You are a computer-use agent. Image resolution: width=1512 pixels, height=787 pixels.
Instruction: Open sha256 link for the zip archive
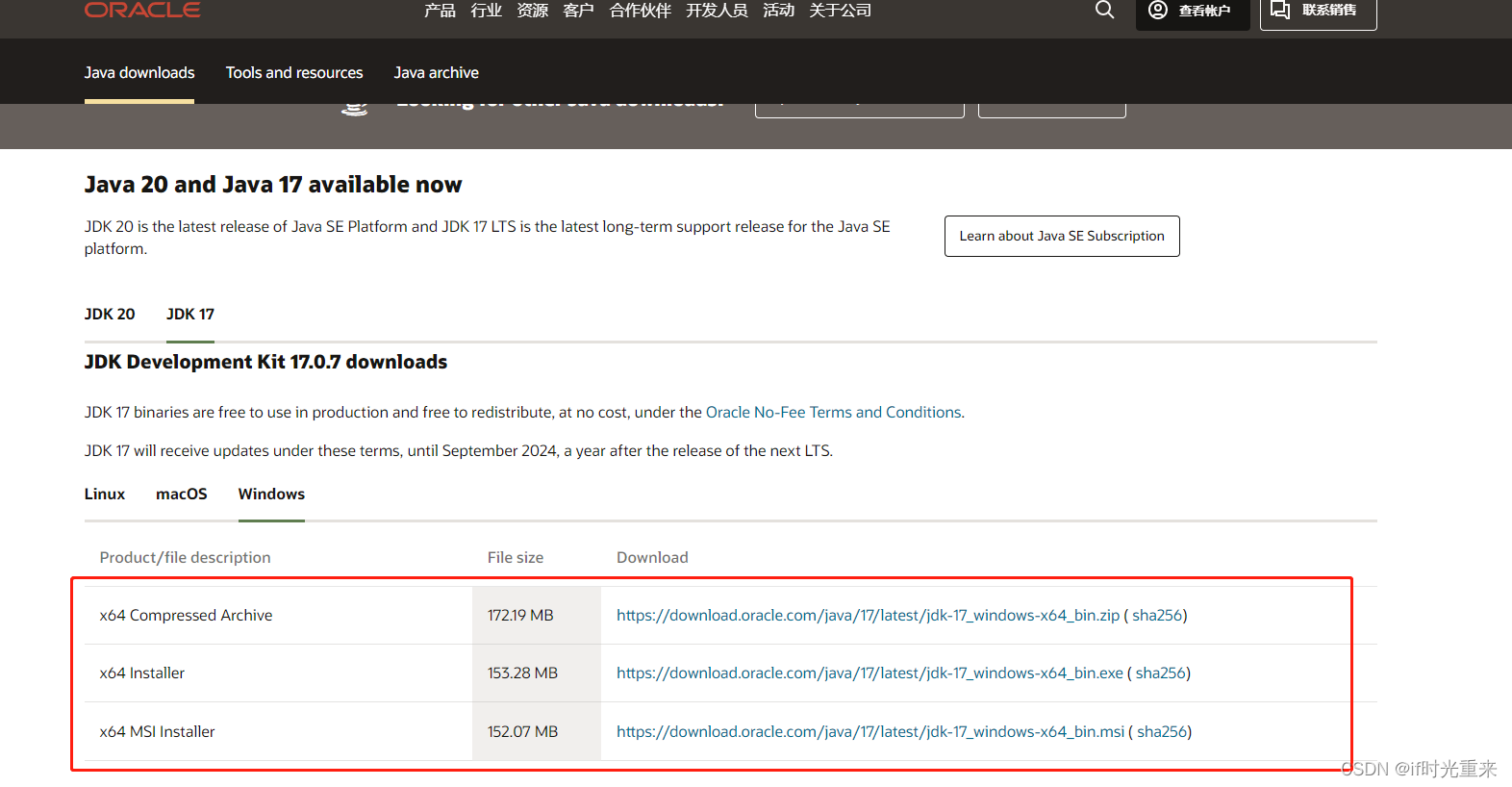1157,616
